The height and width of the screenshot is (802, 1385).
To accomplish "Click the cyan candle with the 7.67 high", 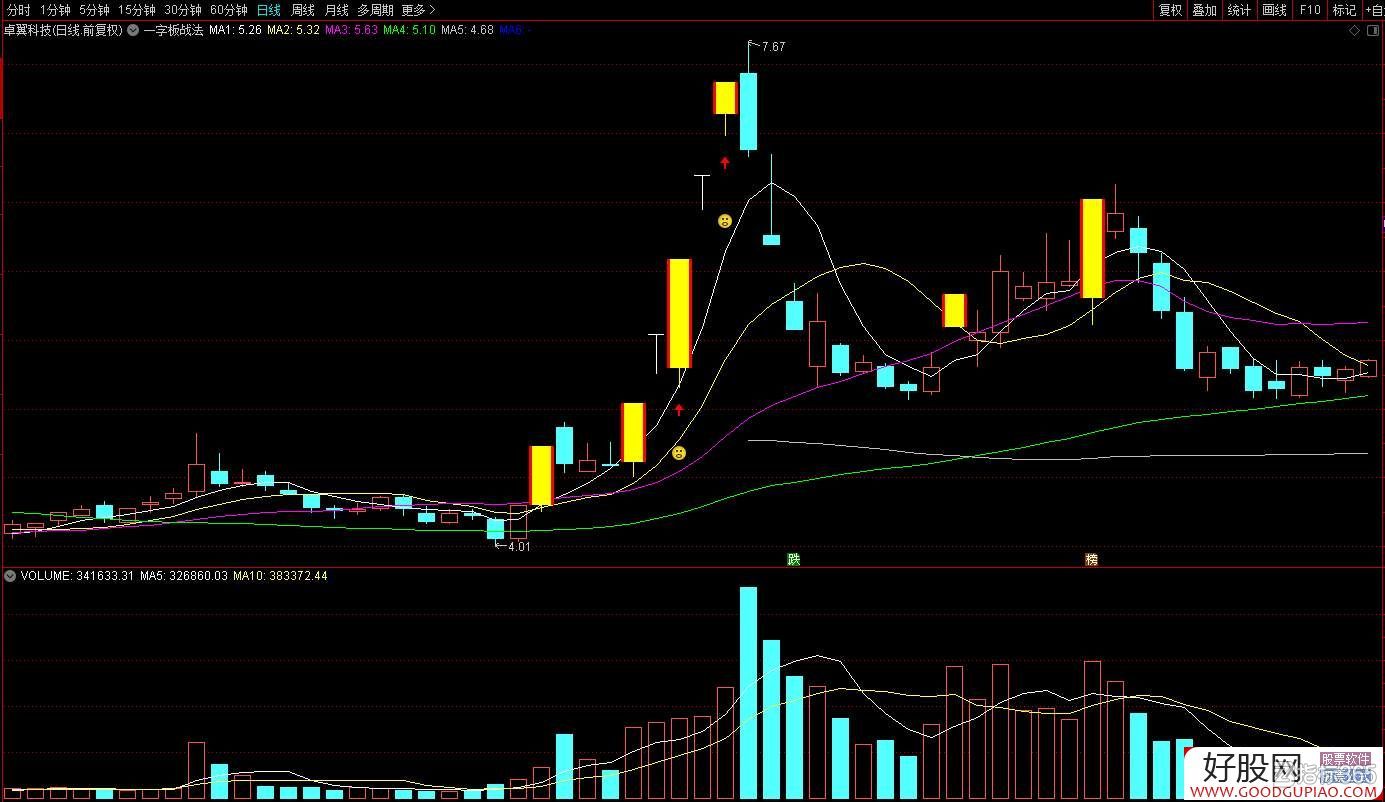I will tap(748, 111).
